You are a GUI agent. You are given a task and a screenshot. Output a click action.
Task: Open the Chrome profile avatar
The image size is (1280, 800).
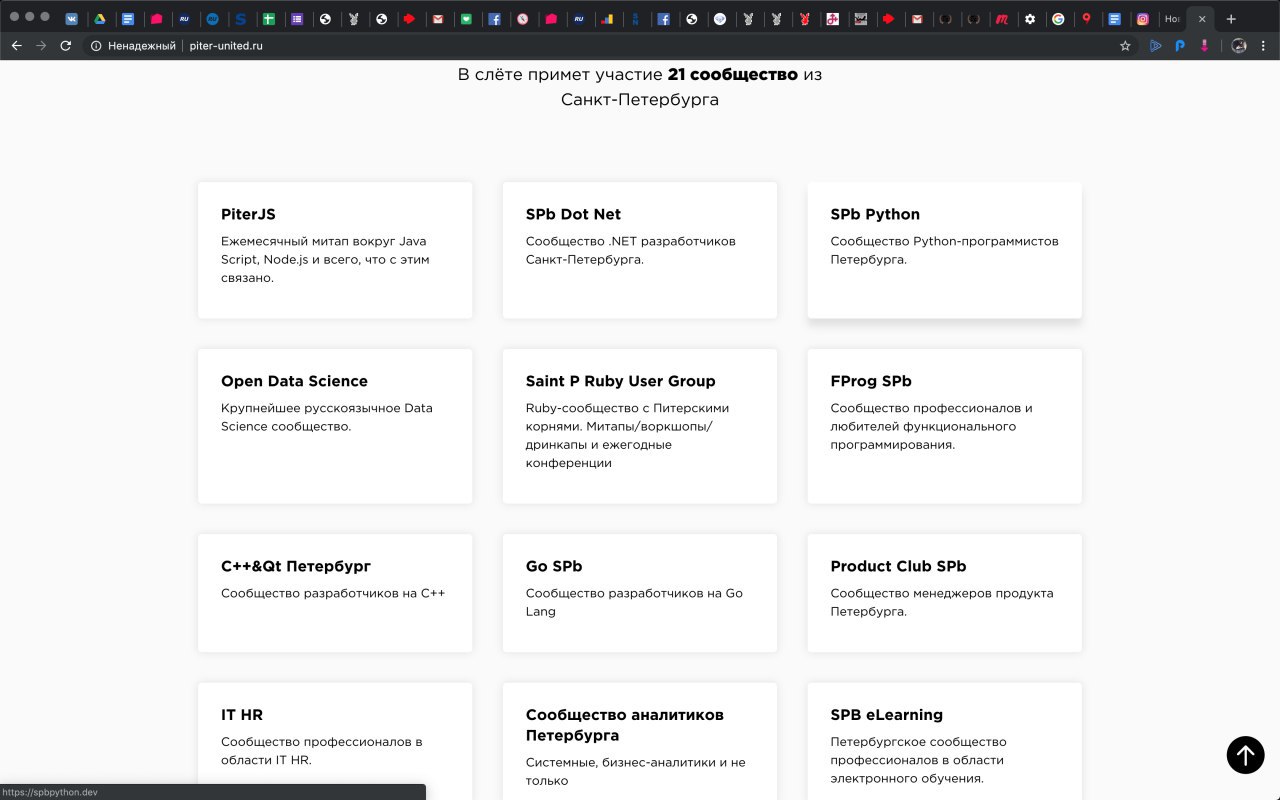point(1239,46)
